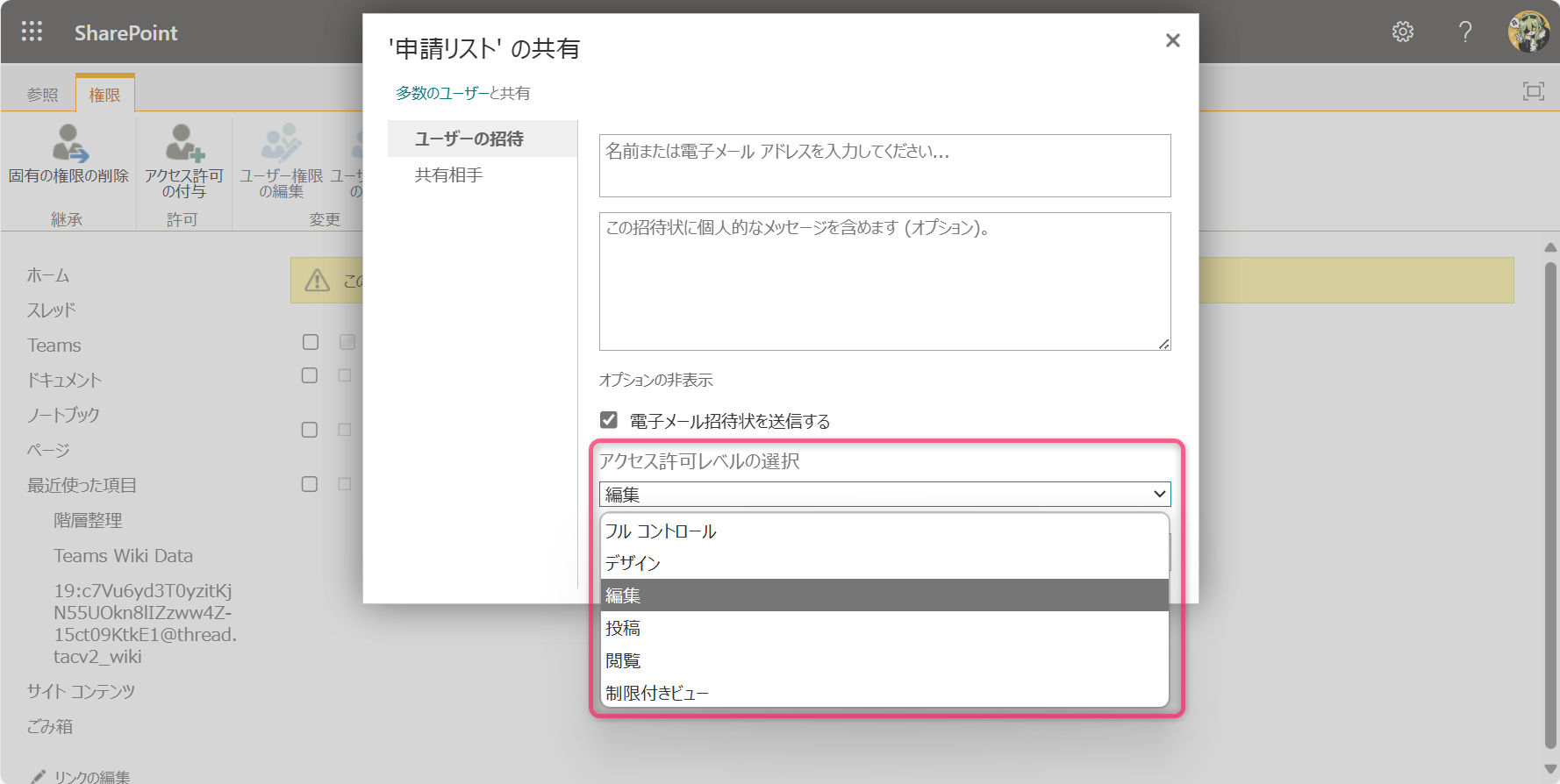Click 固有の権限の削除 ribbon icon

tap(69, 144)
